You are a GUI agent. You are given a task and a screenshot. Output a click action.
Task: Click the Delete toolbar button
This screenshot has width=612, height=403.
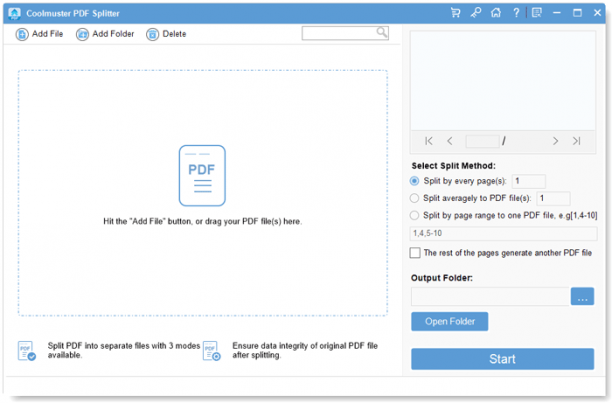point(166,34)
